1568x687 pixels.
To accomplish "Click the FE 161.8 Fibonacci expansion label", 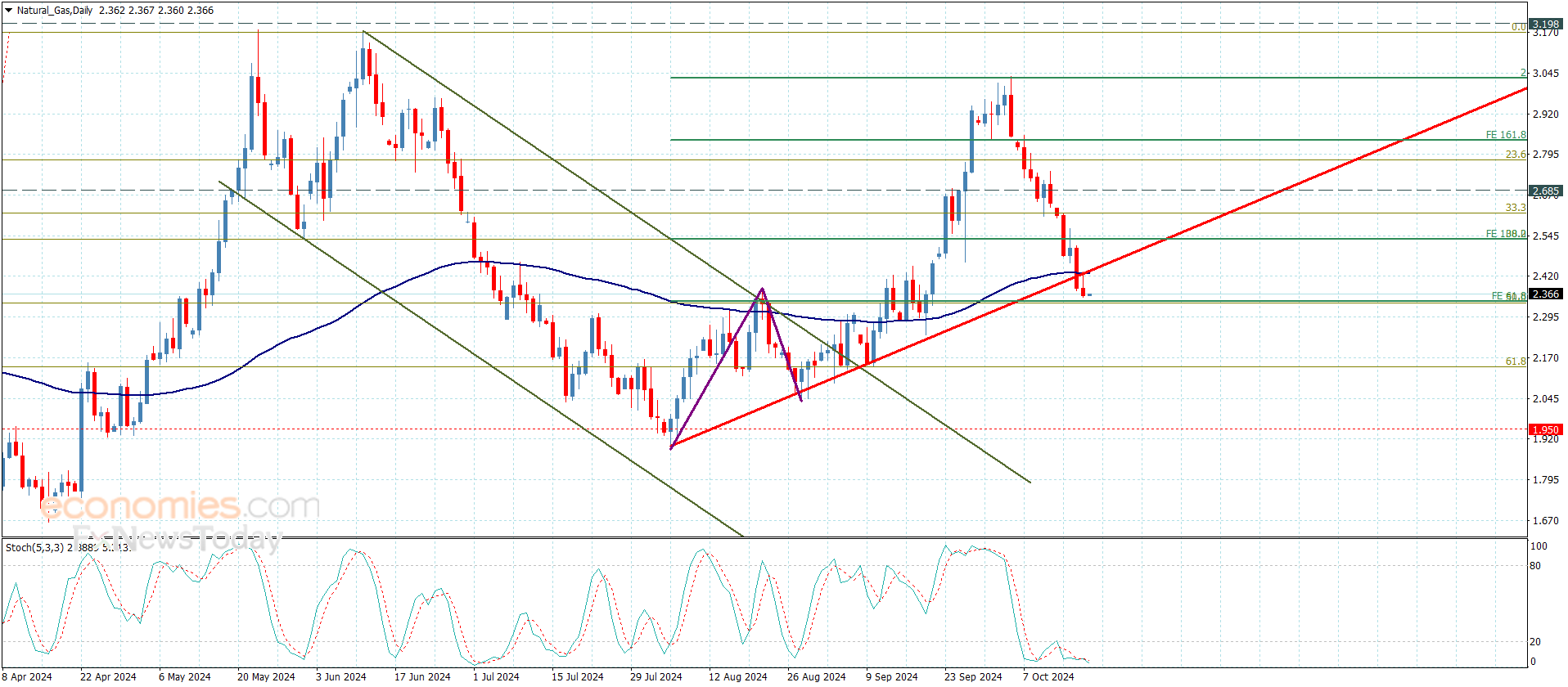I will click(1505, 135).
